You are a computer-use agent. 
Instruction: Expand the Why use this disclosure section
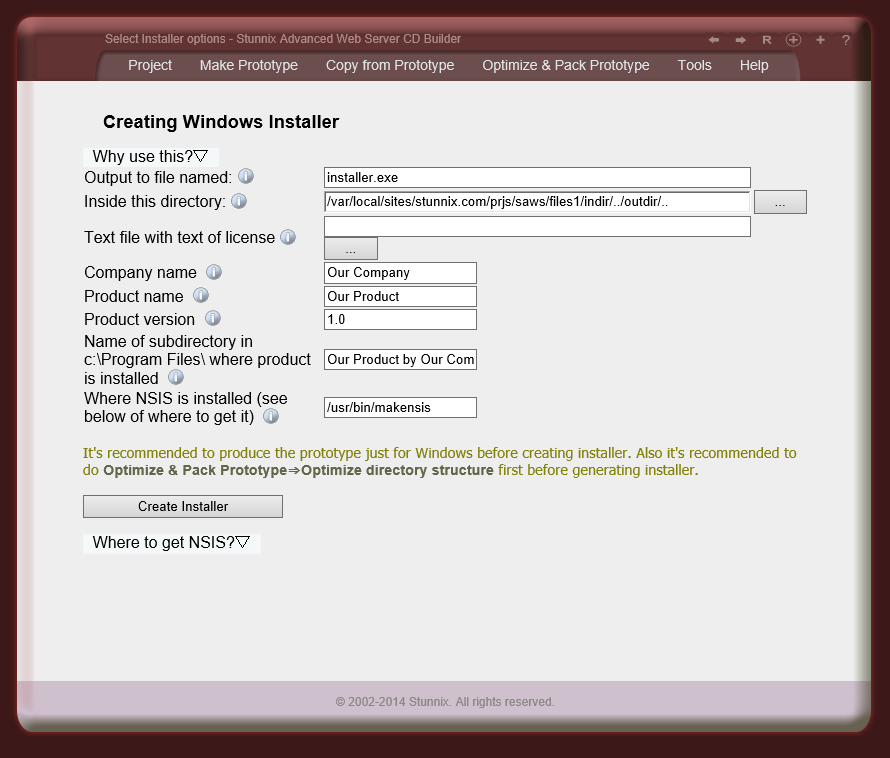[x=150, y=156]
